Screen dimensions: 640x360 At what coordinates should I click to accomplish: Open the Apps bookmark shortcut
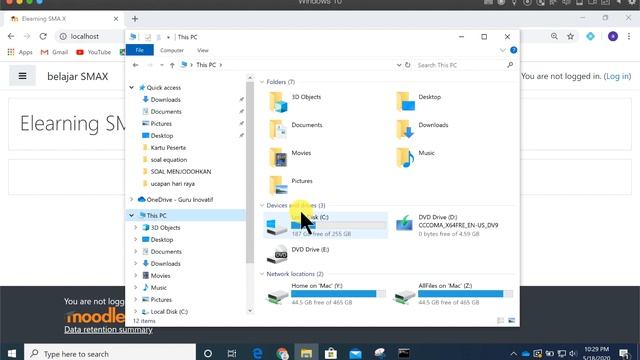tap(20, 52)
